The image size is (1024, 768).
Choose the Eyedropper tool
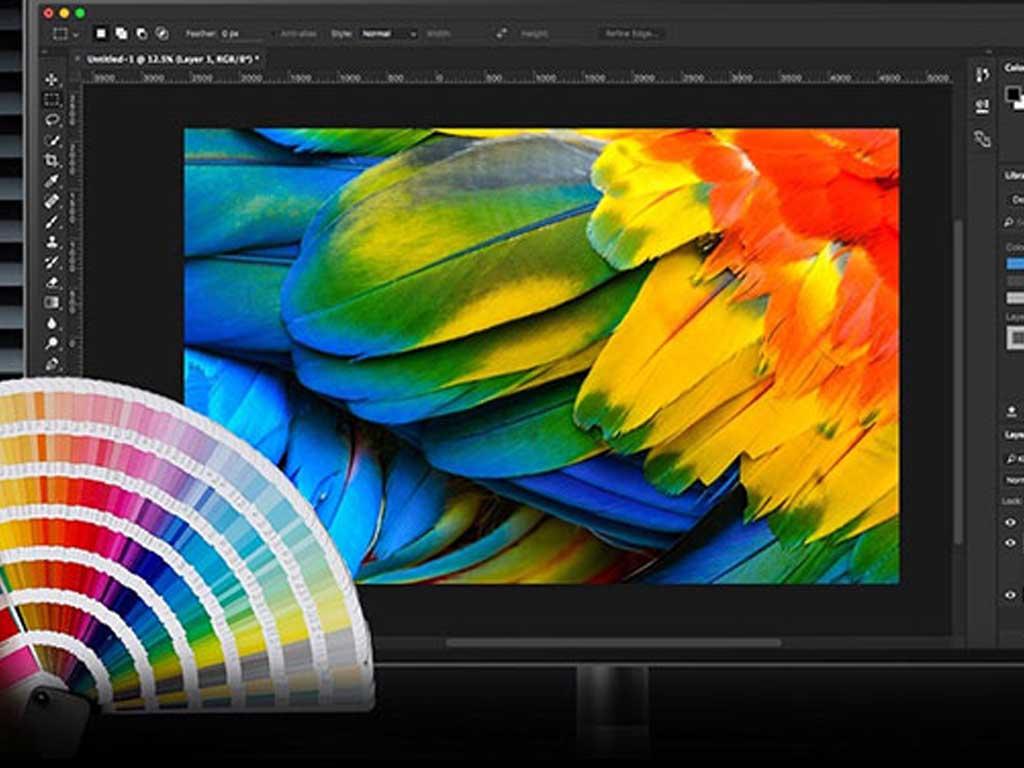[52, 181]
